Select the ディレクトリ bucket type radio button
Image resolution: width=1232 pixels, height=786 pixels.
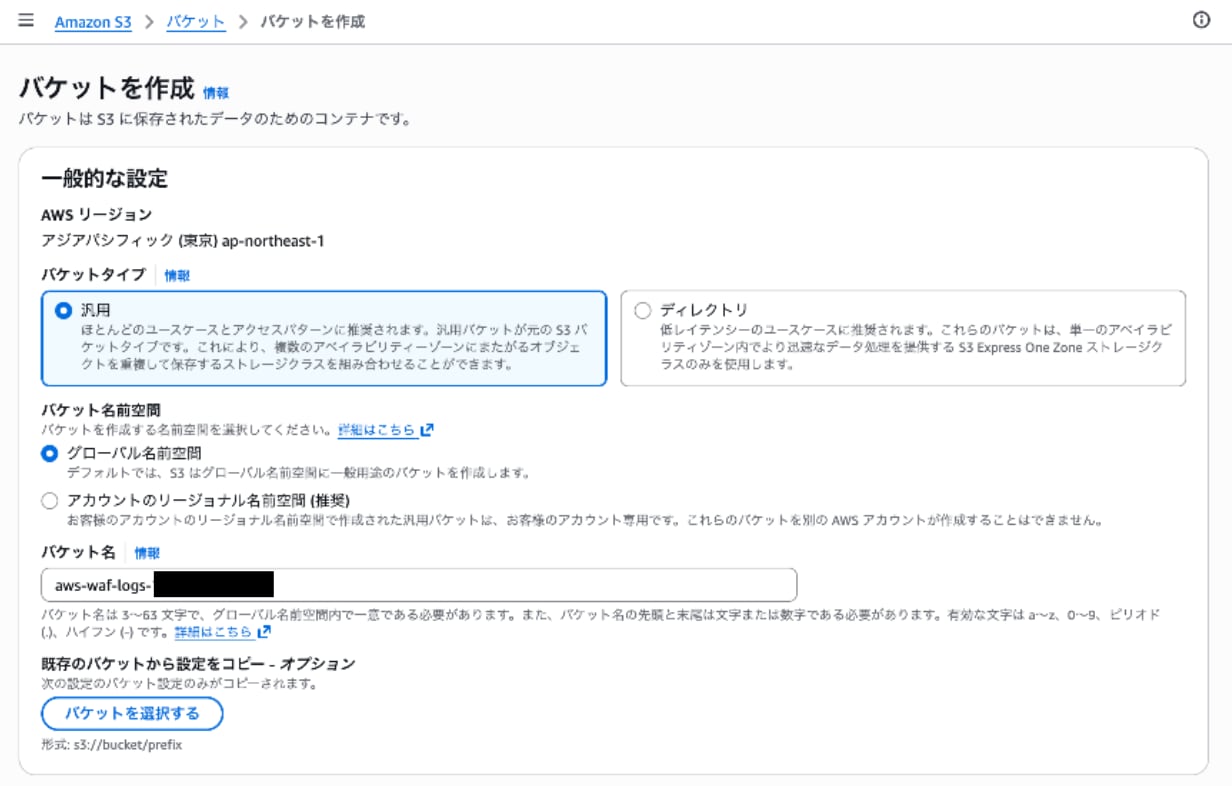(643, 311)
